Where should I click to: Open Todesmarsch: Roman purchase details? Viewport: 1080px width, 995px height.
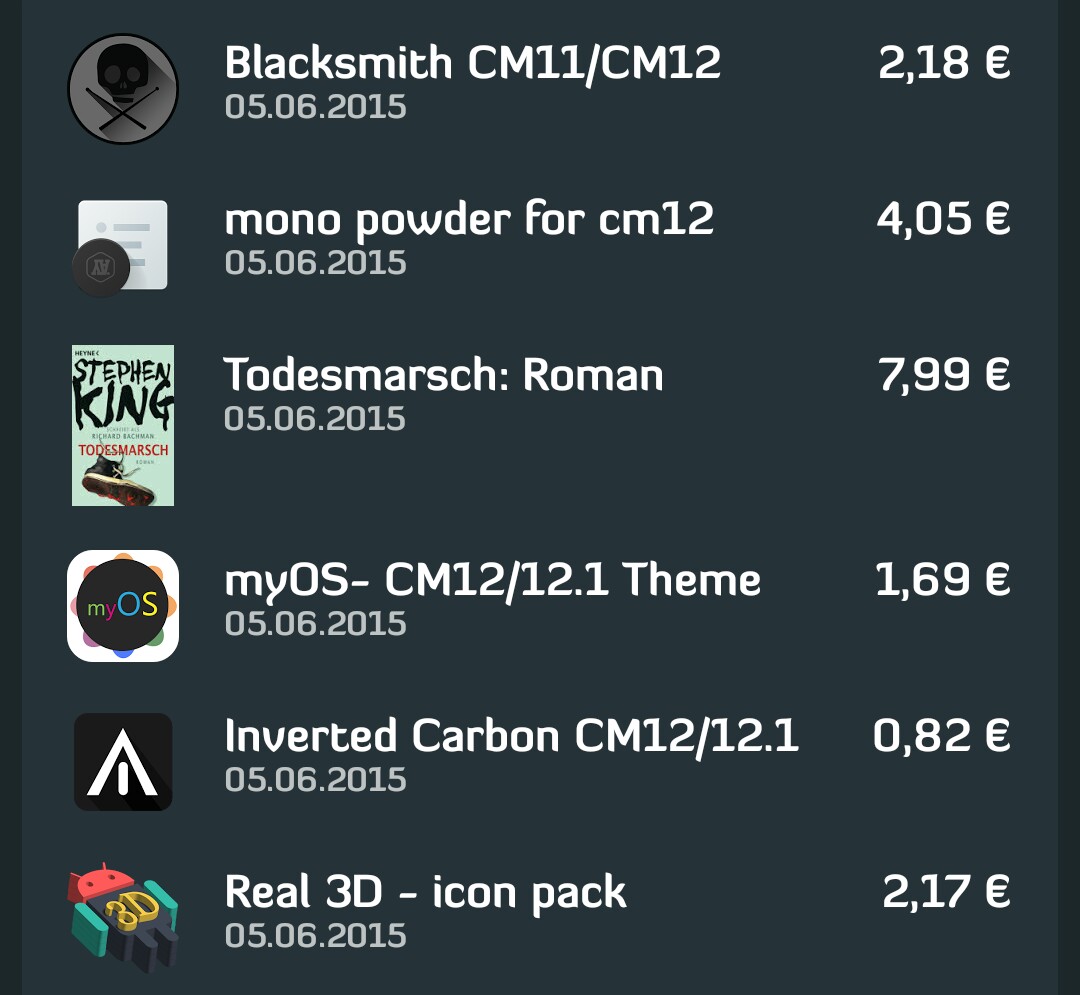pyautogui.click(x=443, y=376)
